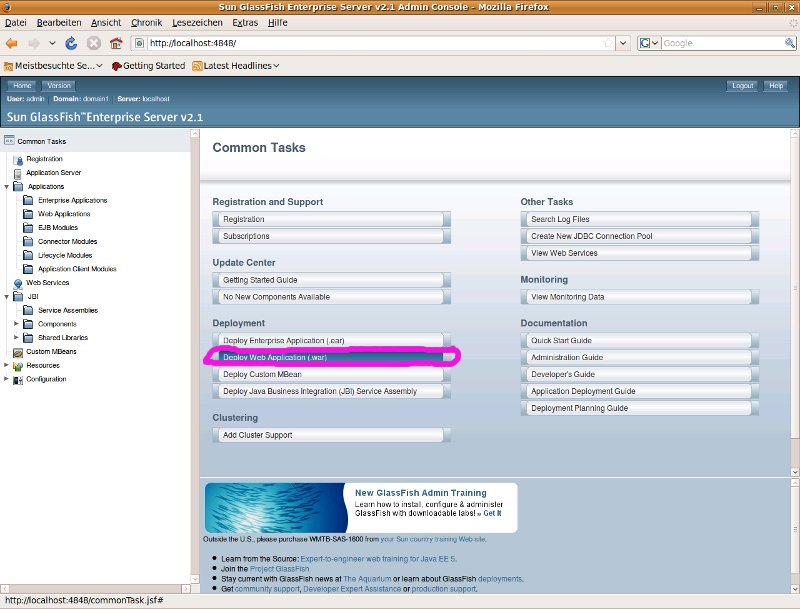Click the Custom MBeans folder icon
The width and height of the screenshot is (800, 609).
(x=18, y=352)
